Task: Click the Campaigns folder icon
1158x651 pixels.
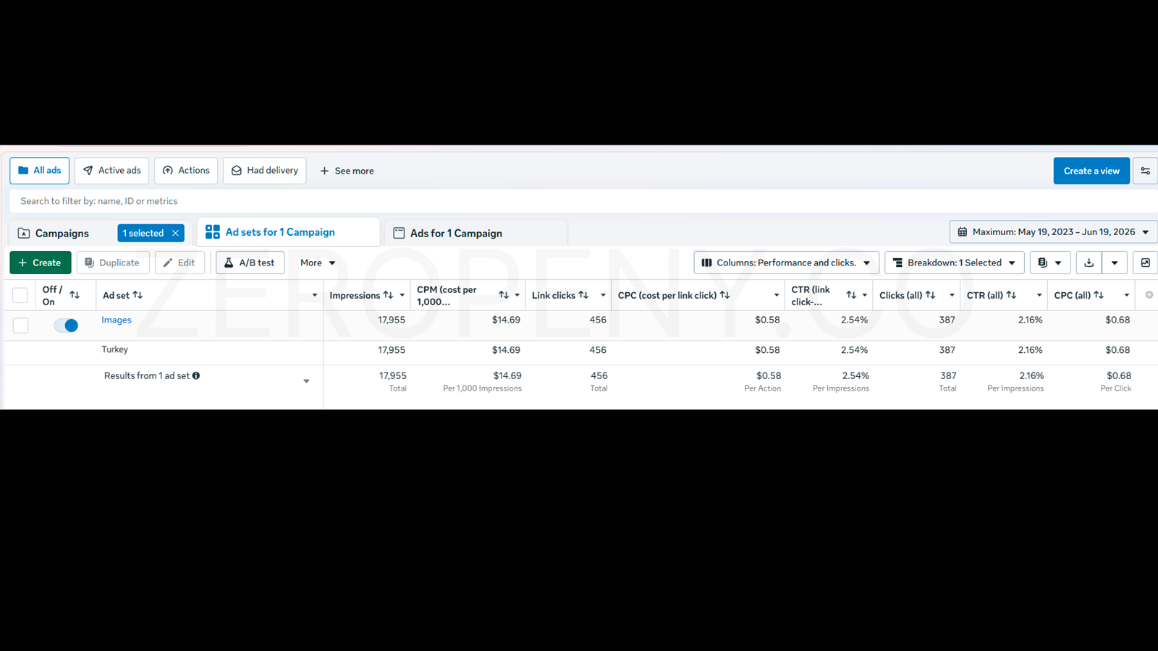Action: (x=24, y=234)
